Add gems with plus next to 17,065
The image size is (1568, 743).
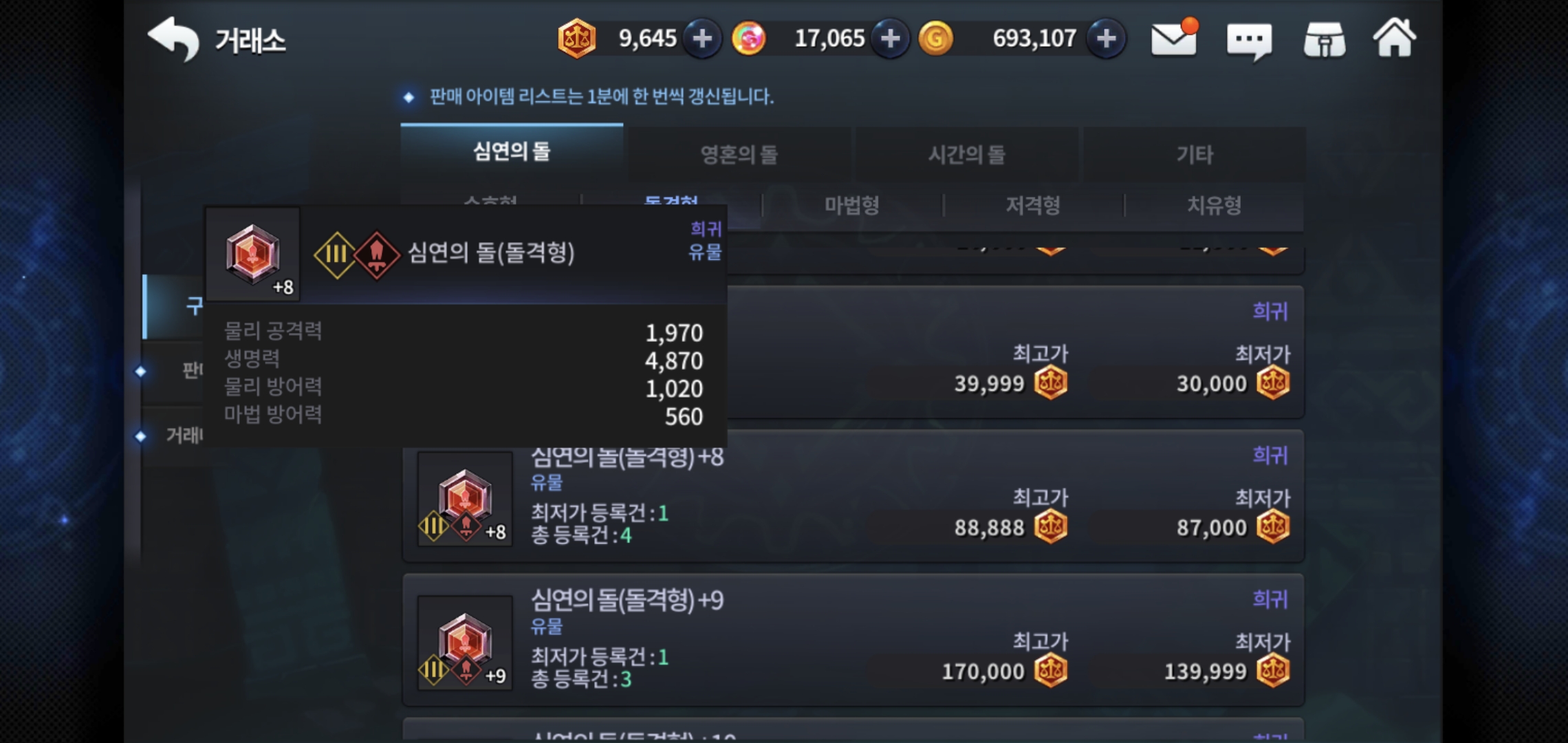[x=891, y=39]
